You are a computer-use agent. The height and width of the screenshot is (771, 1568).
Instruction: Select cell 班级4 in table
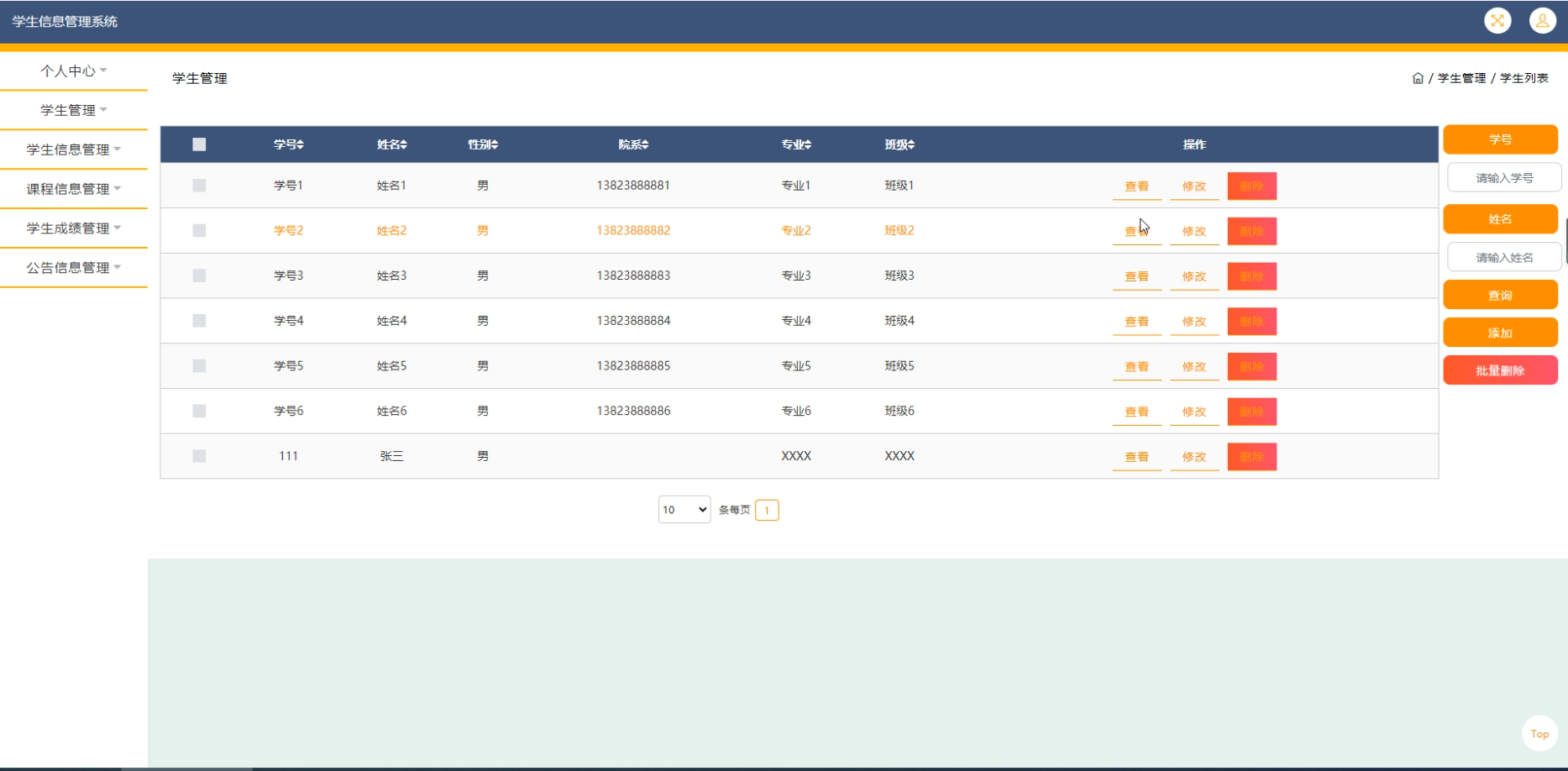coord(899,321)
